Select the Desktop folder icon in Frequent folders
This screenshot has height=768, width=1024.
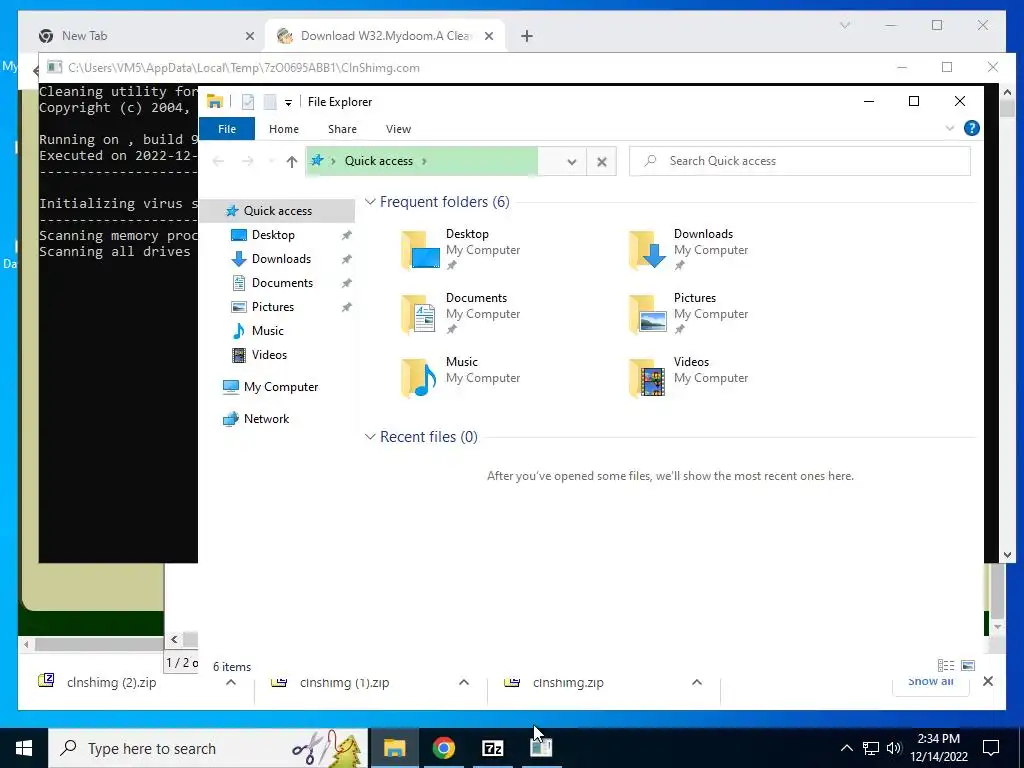[x=419, y=250]
